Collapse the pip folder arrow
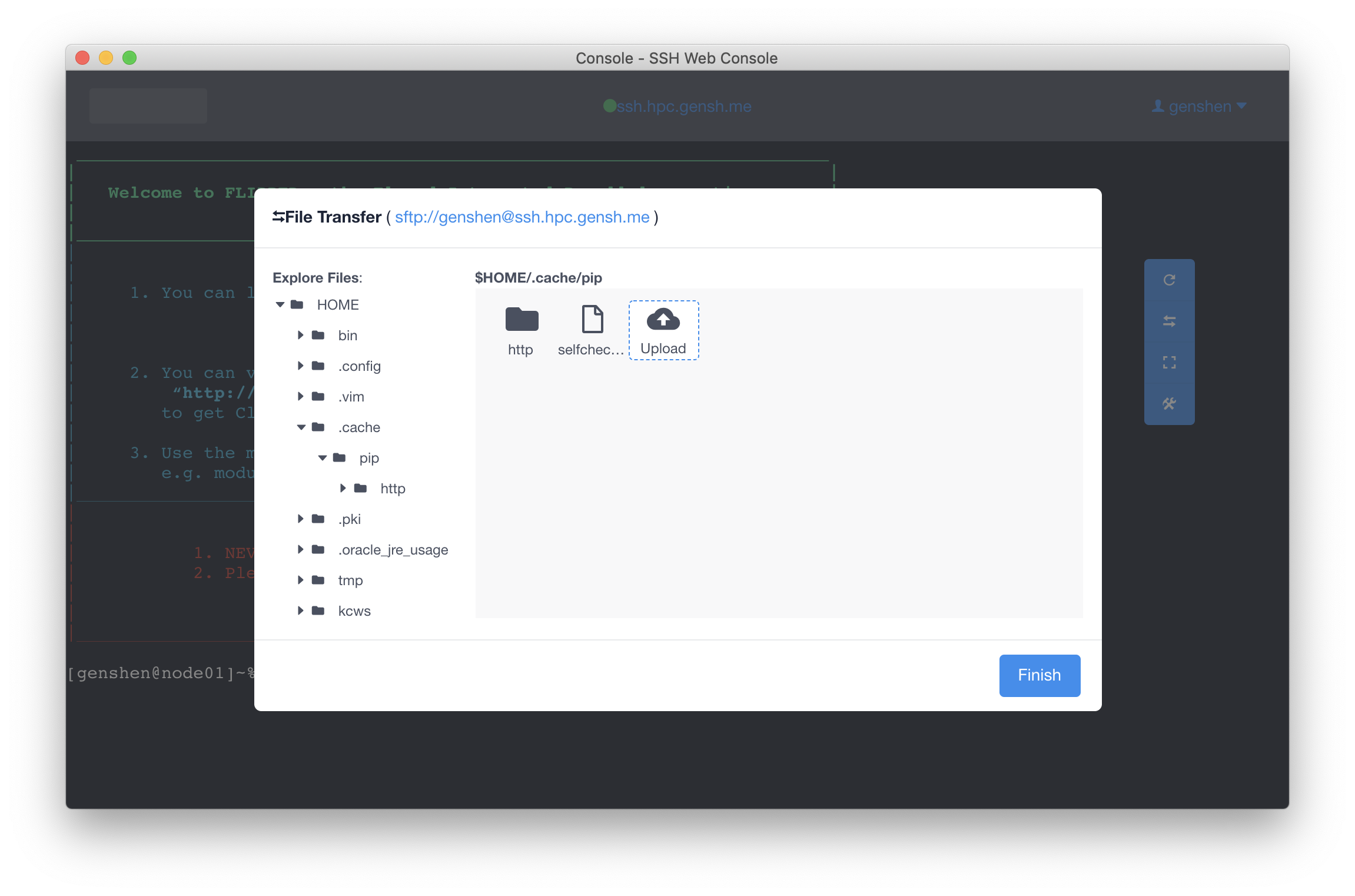 [x=322, y=458]
